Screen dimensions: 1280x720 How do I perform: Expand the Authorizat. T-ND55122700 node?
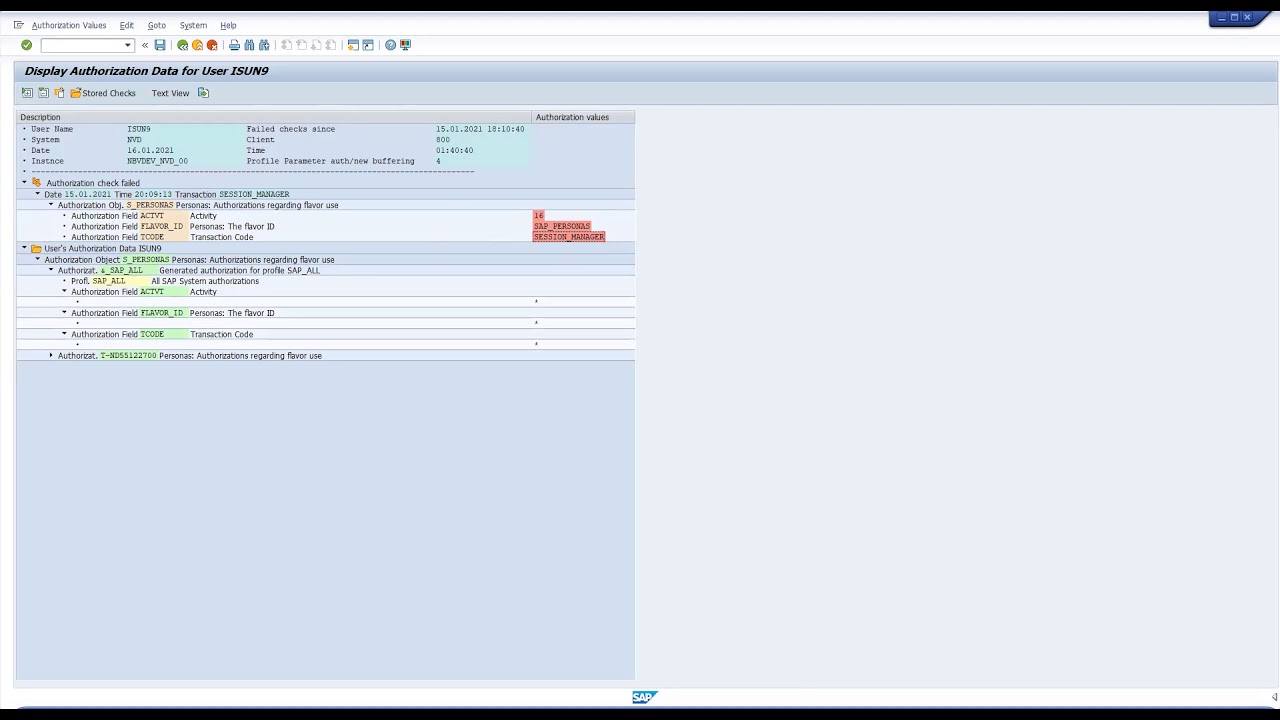coord(51,356)
